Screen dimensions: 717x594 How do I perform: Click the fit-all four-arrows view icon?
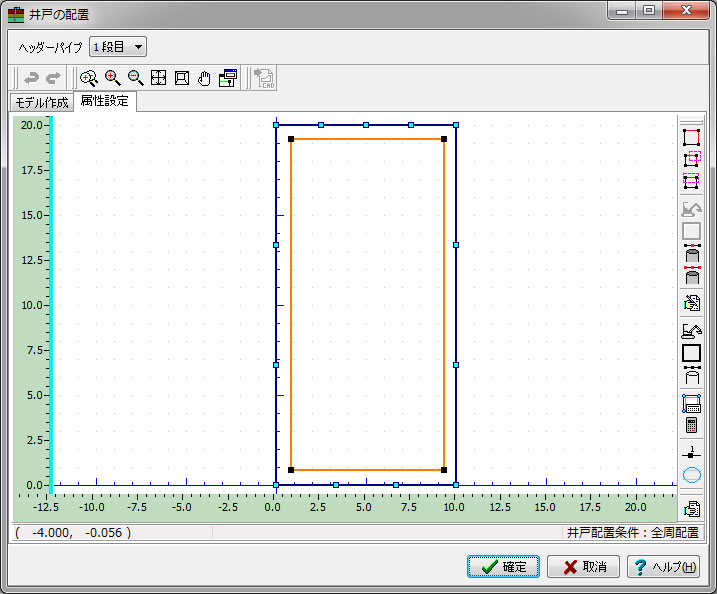(158, 78)
